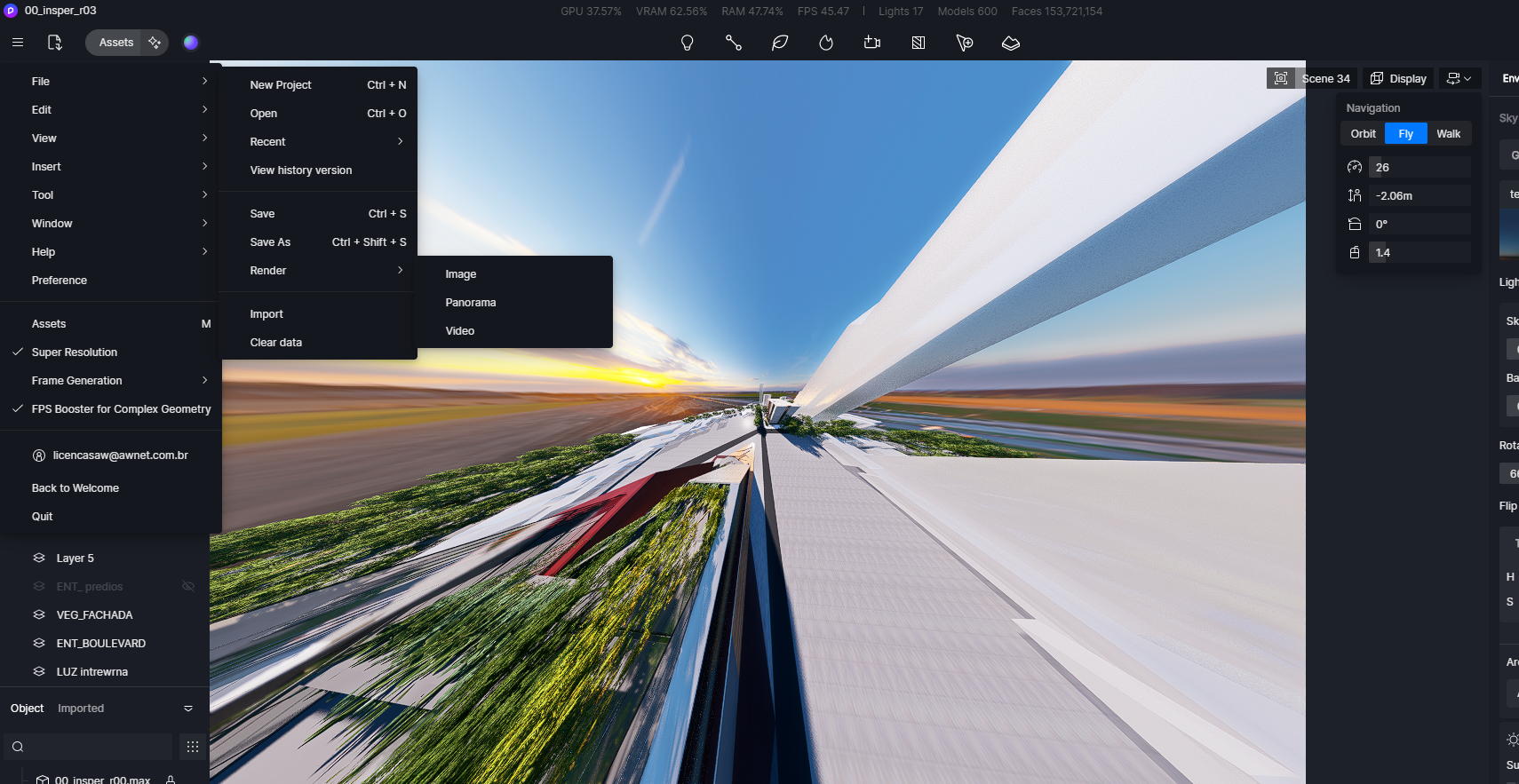The width and height of the screenshot is (1519, 784).
Task: Select Fly navigation mode
Action: [1405, 134]
